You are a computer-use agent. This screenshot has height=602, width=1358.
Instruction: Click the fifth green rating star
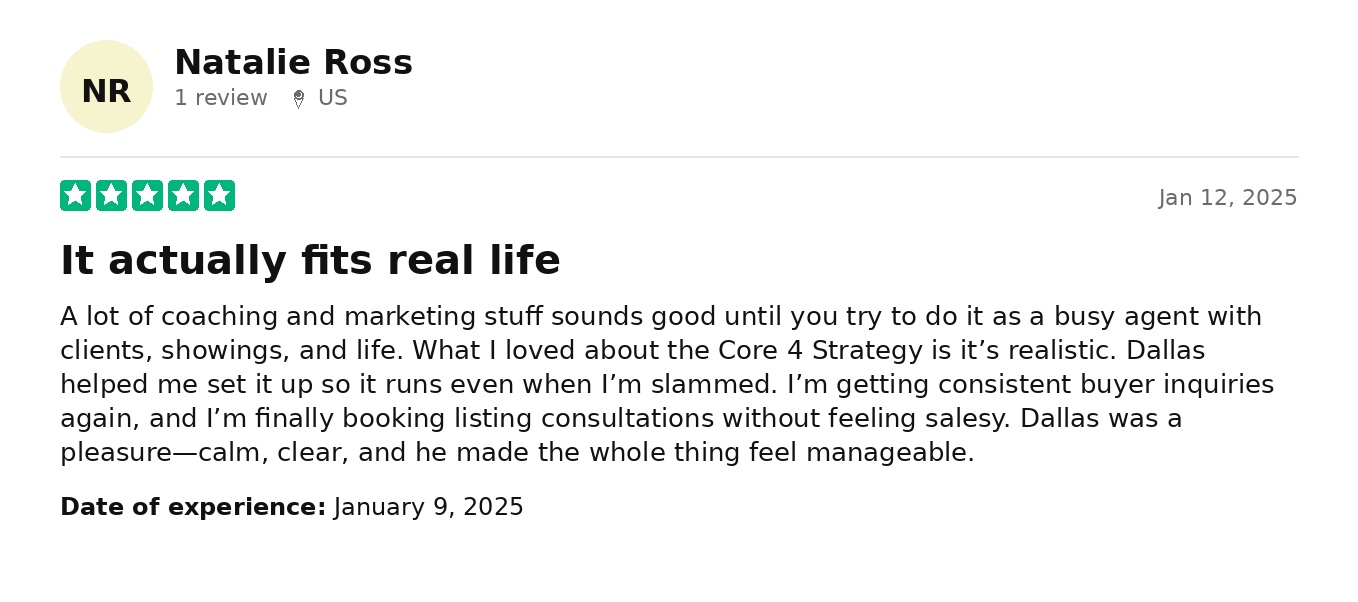point(219,196)
